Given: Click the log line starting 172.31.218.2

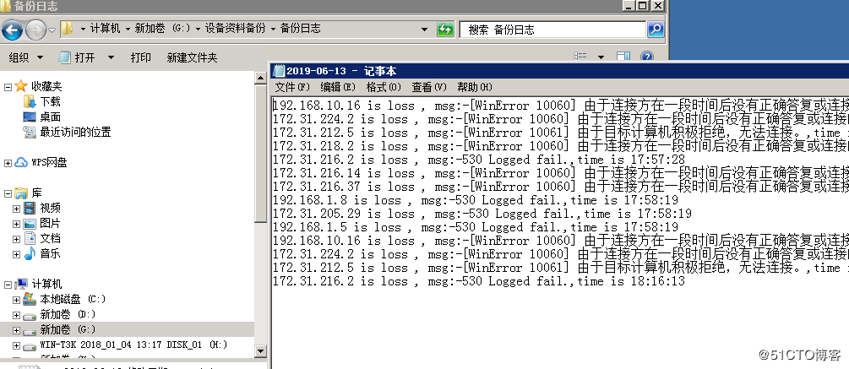Looking at the screenshot, I should (x=560, y=146).
